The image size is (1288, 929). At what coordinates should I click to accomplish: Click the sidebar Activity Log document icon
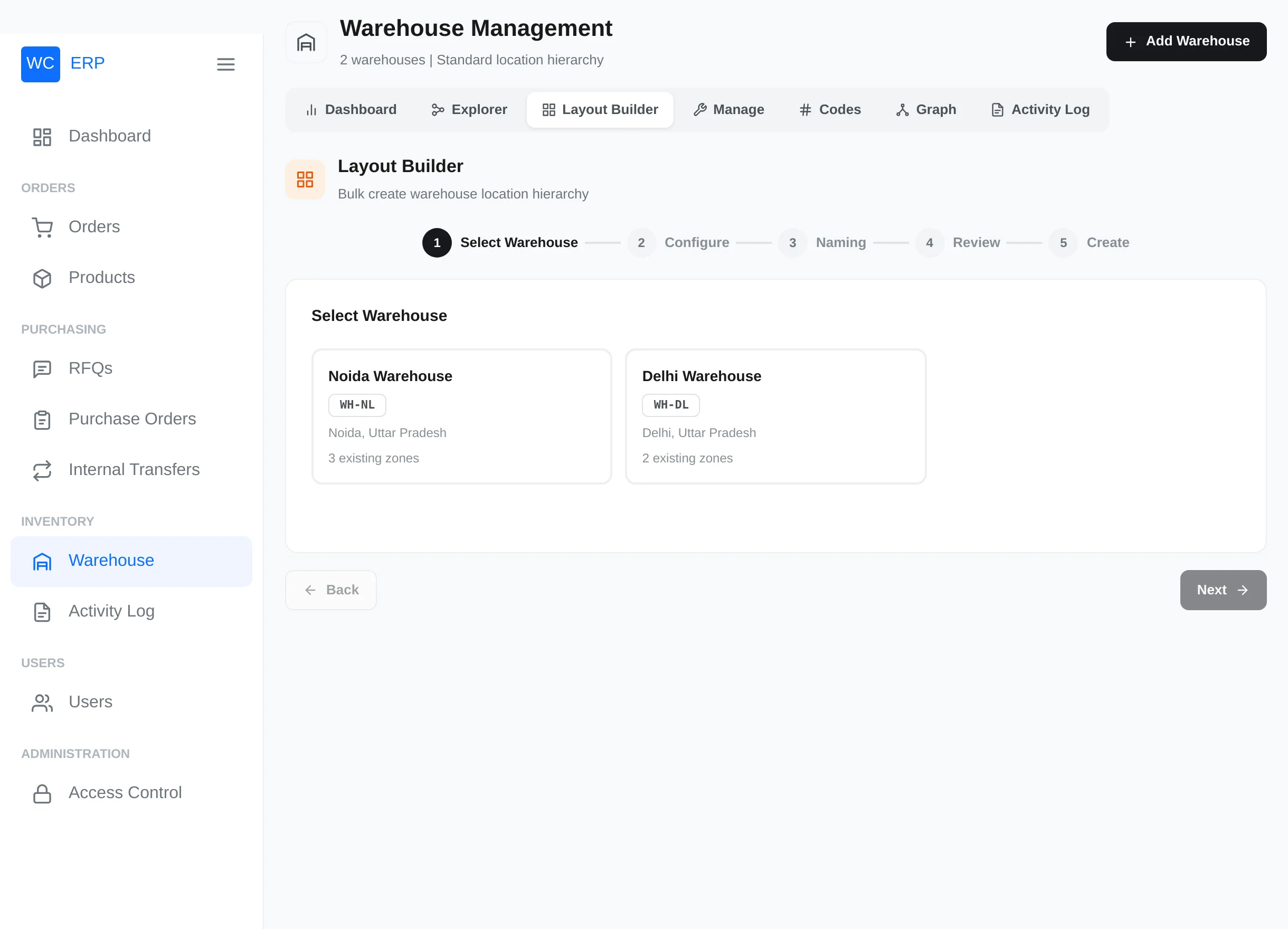[x=42, y=612]
